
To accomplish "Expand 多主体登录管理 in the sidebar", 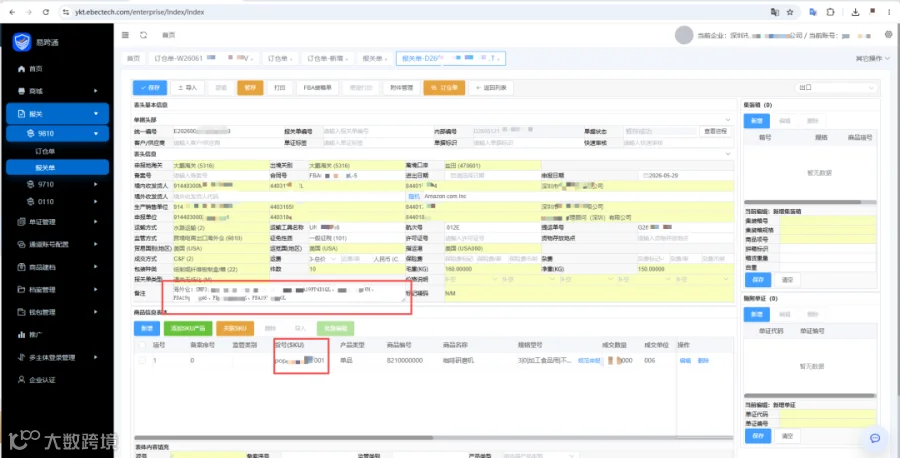I will pos(57,357).
